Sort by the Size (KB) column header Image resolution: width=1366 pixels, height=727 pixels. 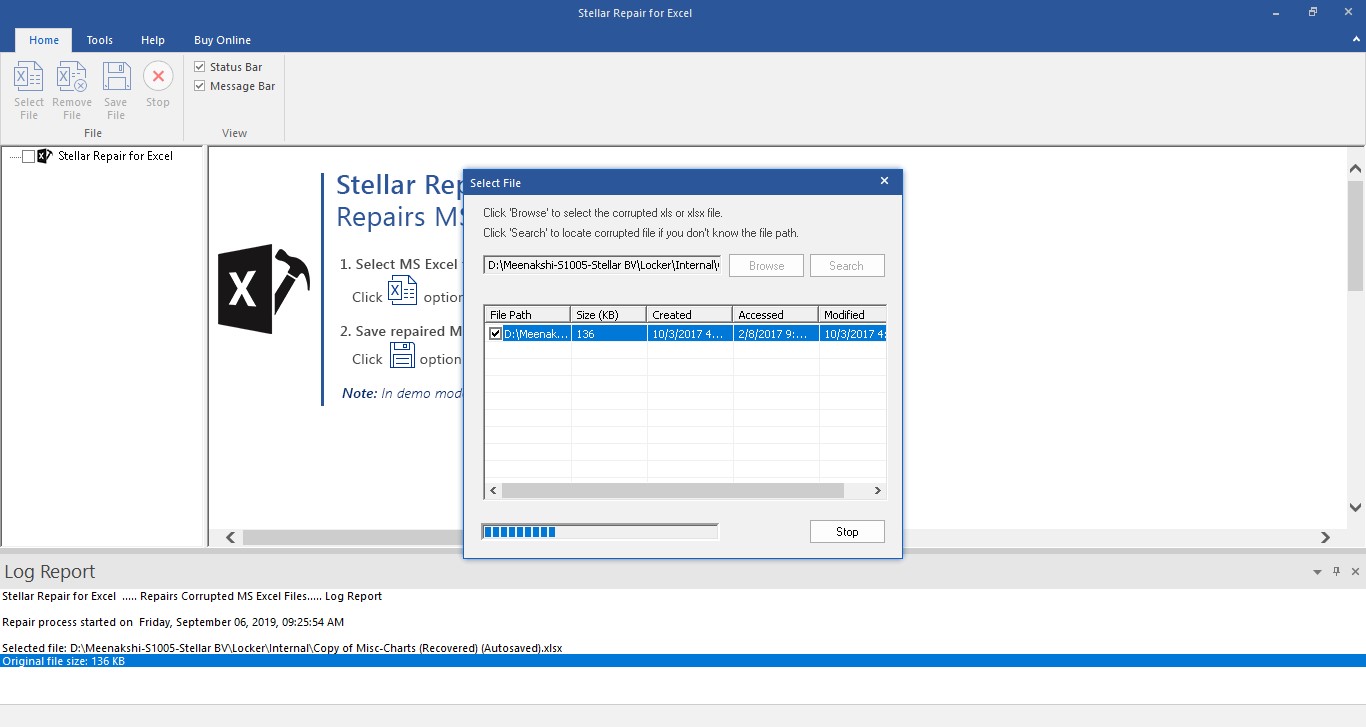coord(608,315)
